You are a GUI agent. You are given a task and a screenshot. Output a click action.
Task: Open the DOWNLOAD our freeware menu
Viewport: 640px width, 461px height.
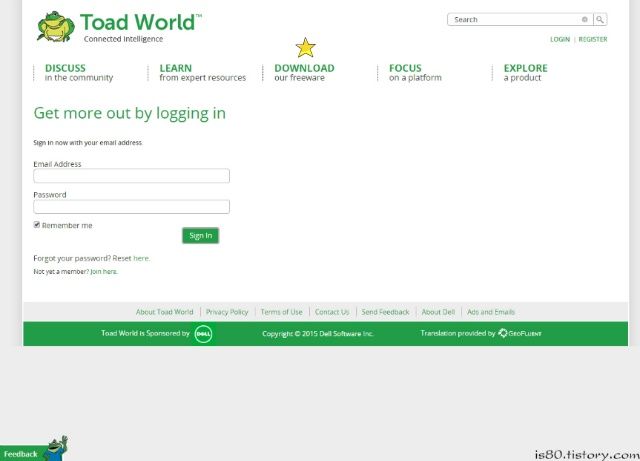304,73
